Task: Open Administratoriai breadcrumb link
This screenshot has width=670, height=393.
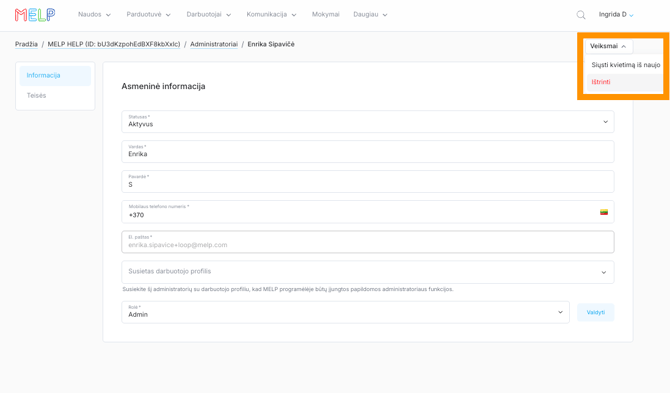Action: pyautogui.click(x=214, y=44)
